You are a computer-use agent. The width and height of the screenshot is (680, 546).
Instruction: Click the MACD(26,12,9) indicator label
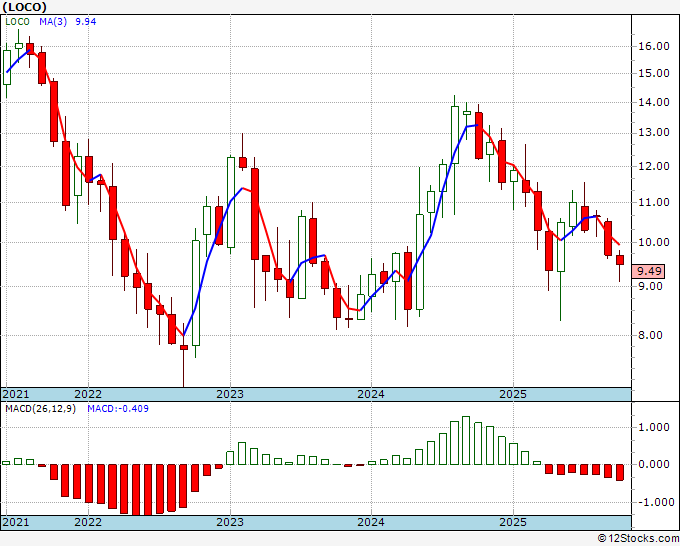(40, 409)
